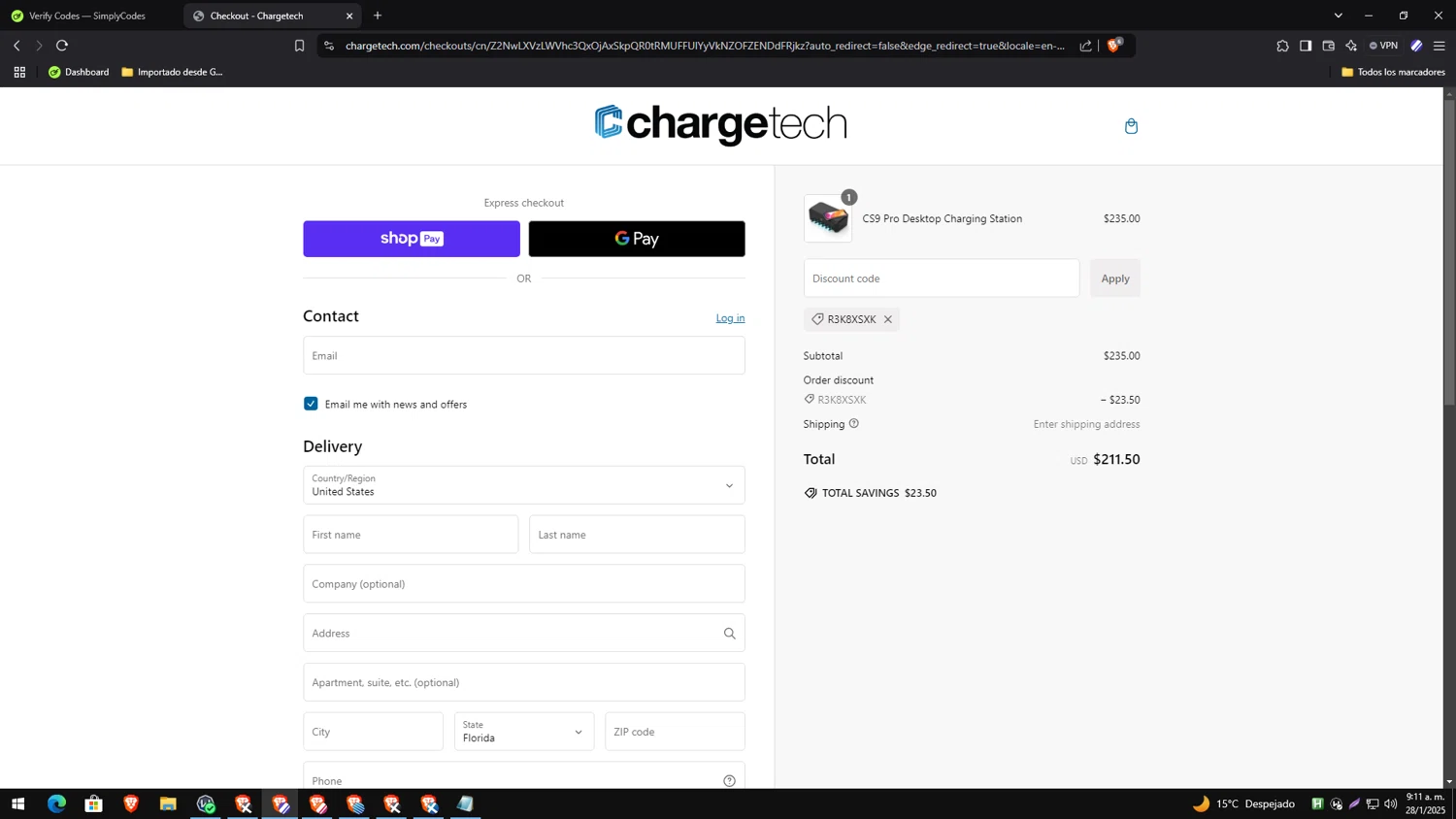The height and width of the screenshot is (819, 1456).
Task: Click the Discount code input field
Action: [x=942, y=278]
